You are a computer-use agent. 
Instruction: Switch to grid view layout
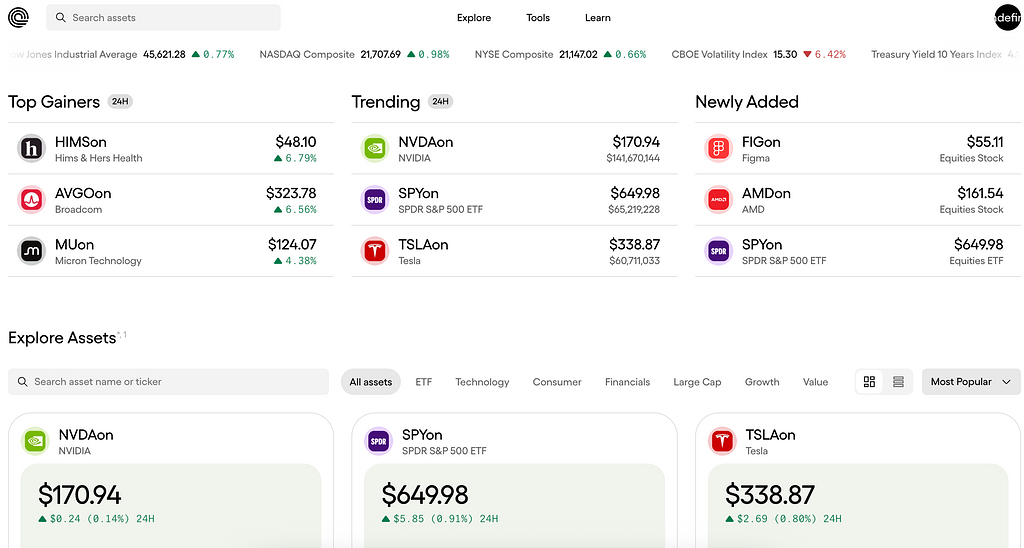pyautogui.click(x=870, y=382)
